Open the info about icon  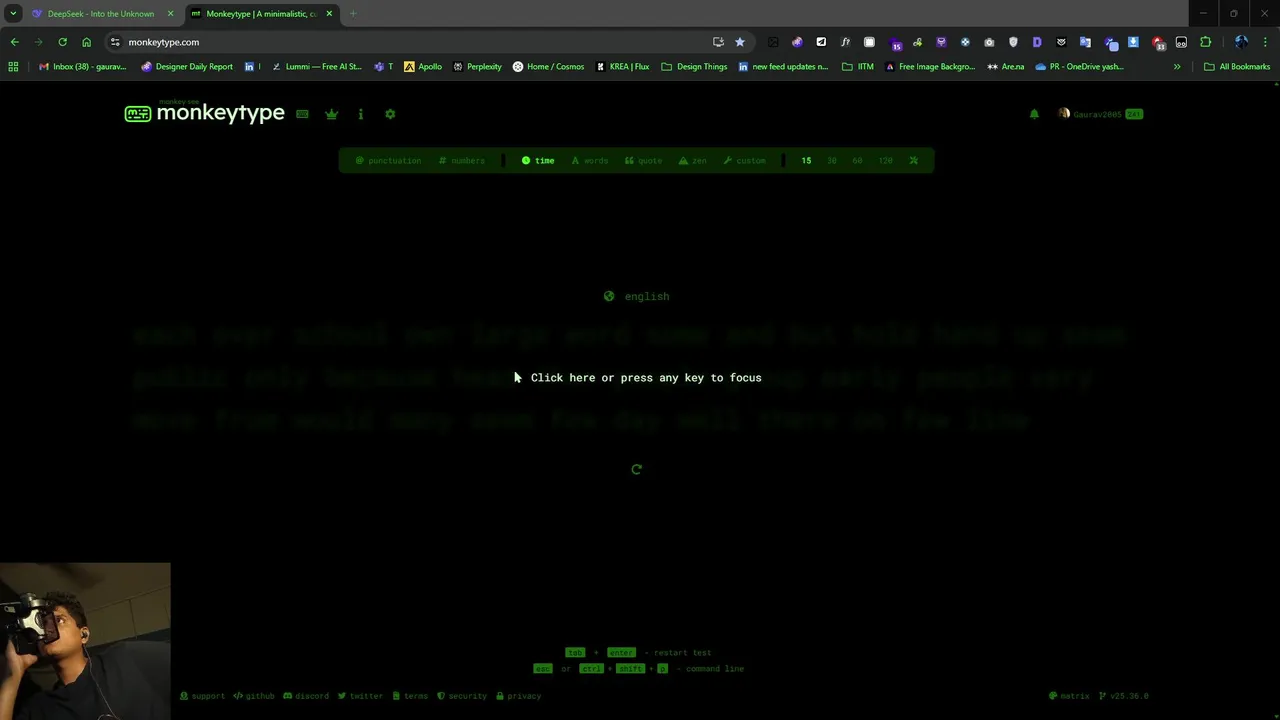click(361, 114)
